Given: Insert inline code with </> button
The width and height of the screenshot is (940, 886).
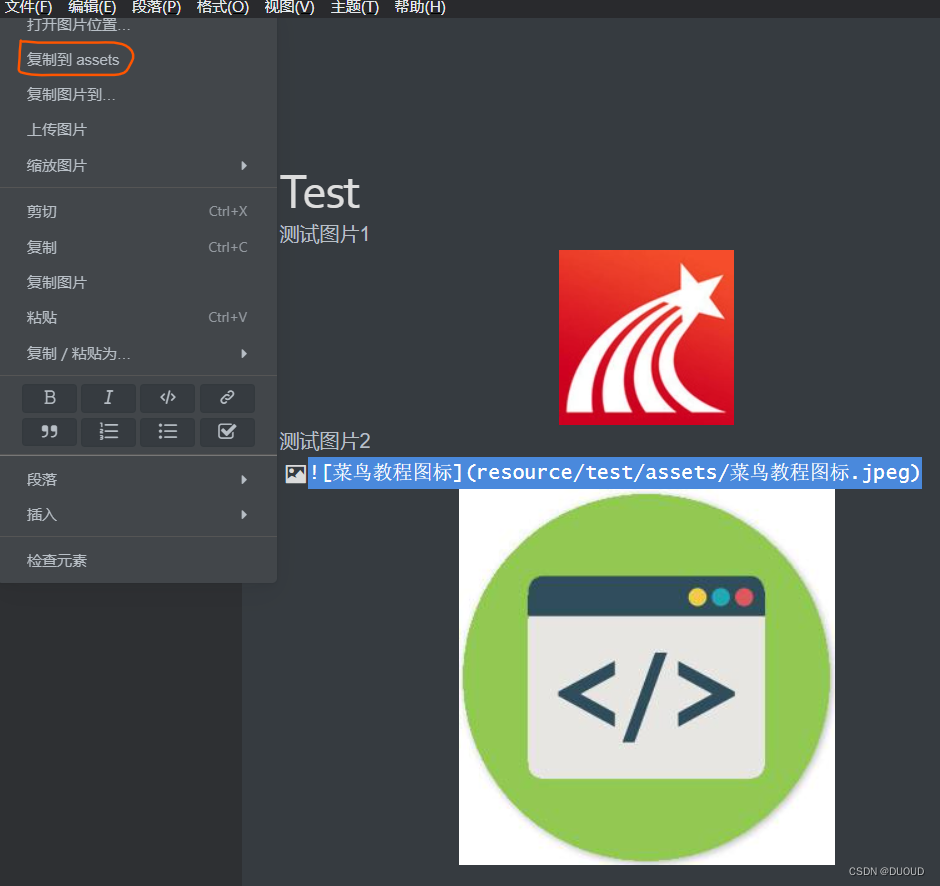Looking at the screenshot, I should [168, 398].
